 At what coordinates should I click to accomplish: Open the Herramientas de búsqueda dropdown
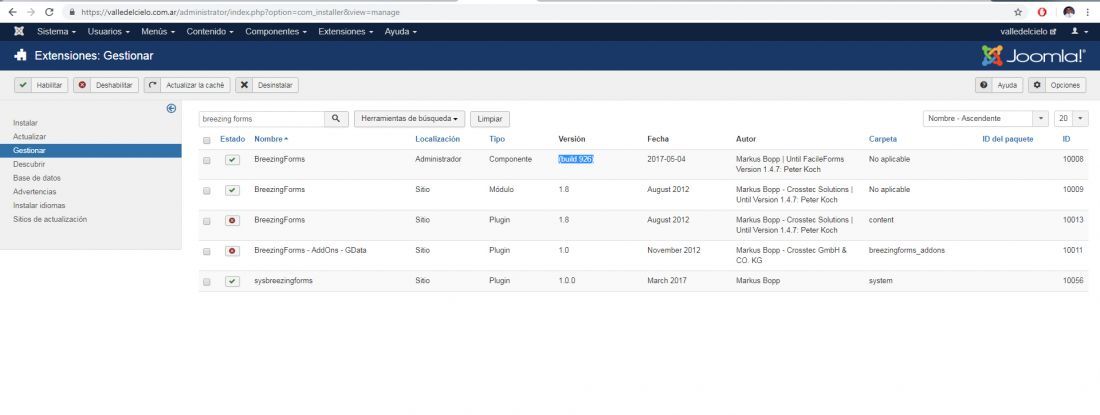(410, 118)
